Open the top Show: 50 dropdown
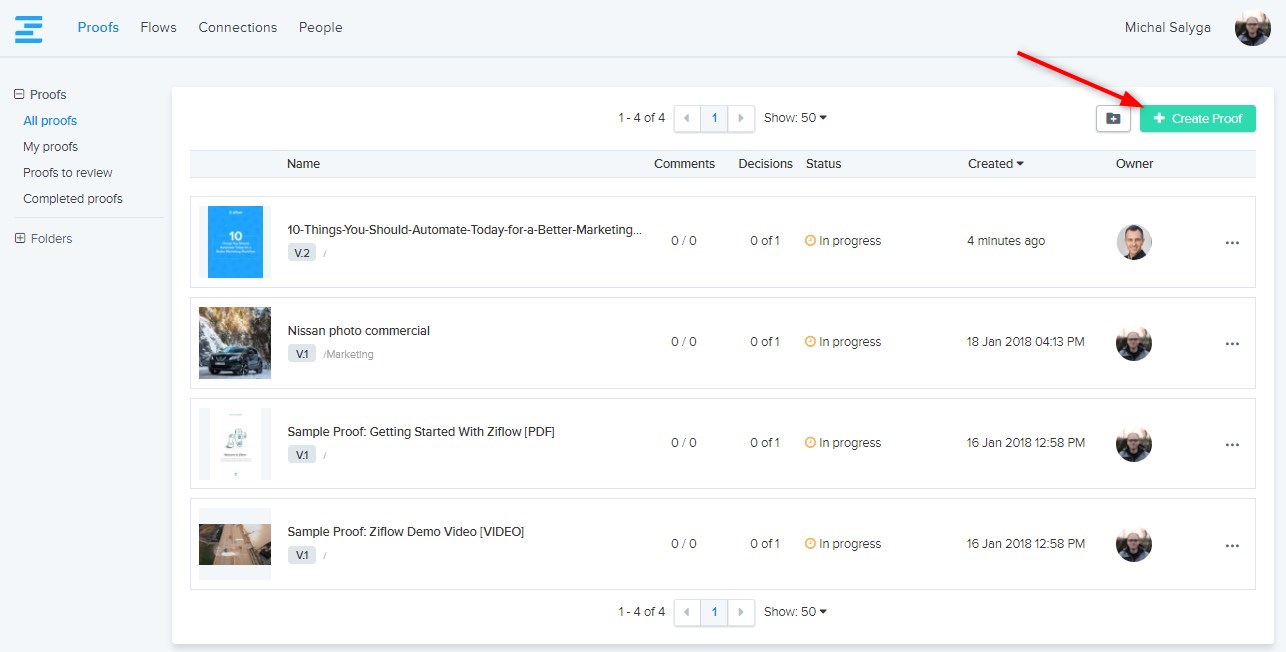The image size is (1286, 652). (x=795, y=118)
